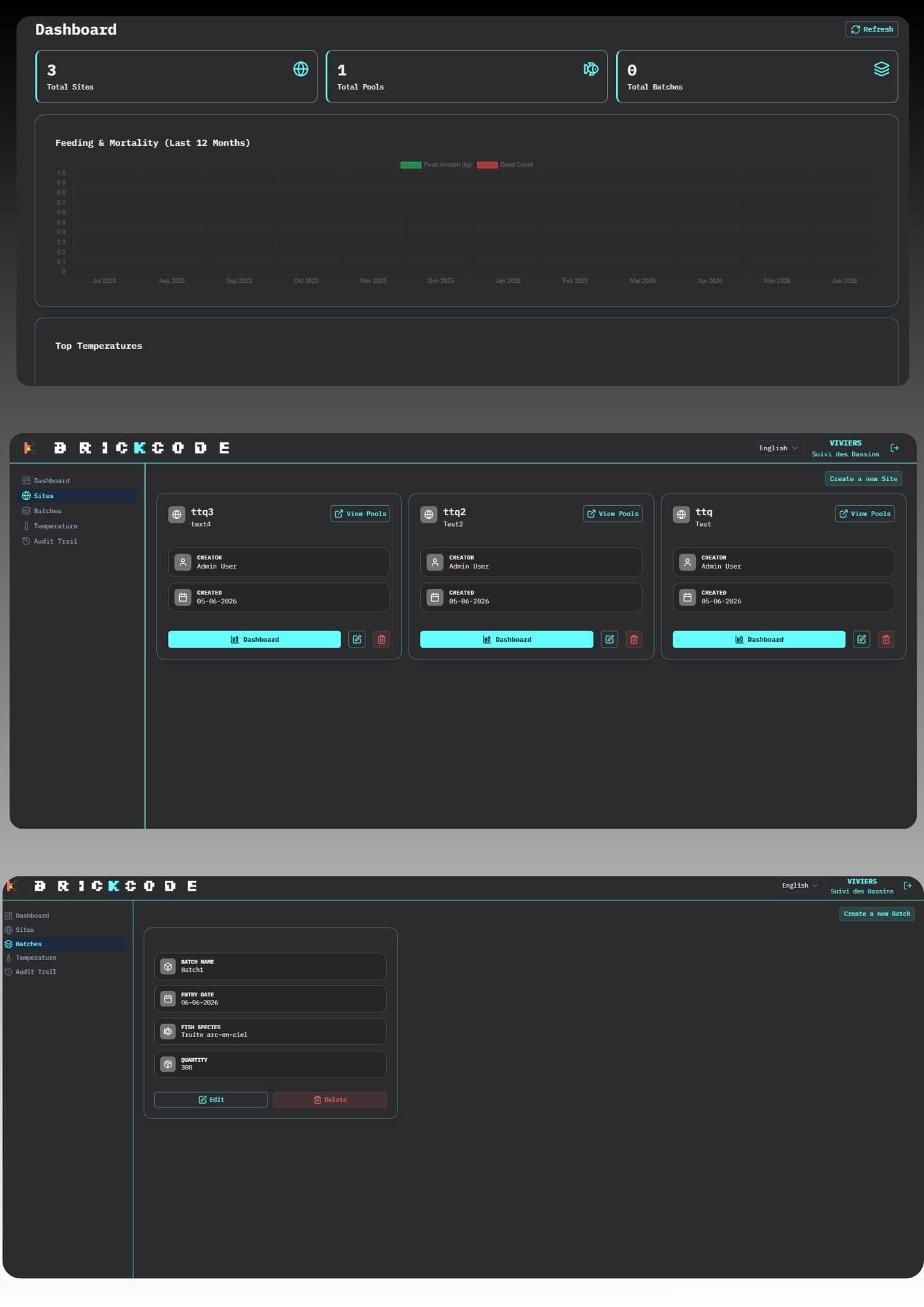The image size is (924, 1307).
Task: Click the red delete icon on ttq2 card
Action: coord(634,640)
